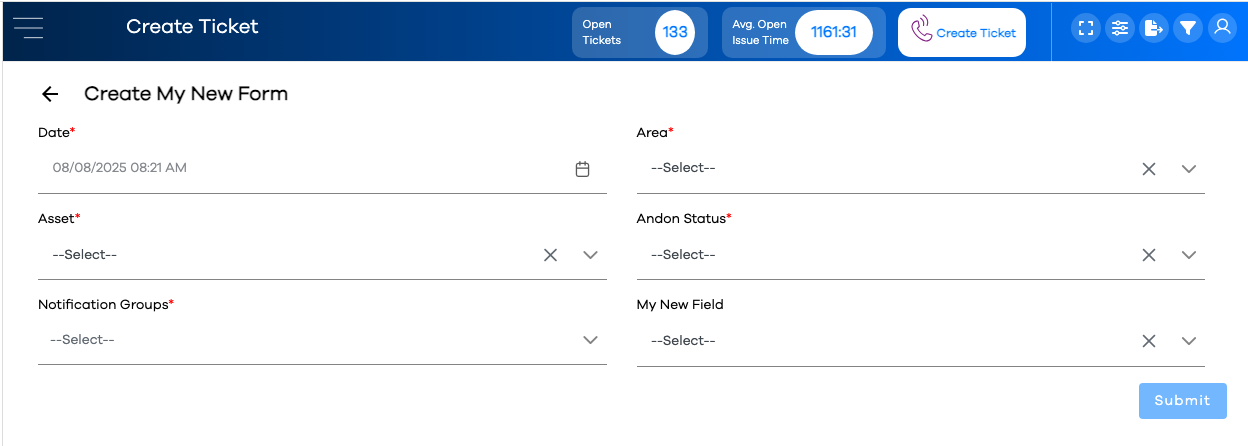Screen dimensions: 1248x446
Task: Toggle fullscreen mode icon
Action: (1086, 28)
